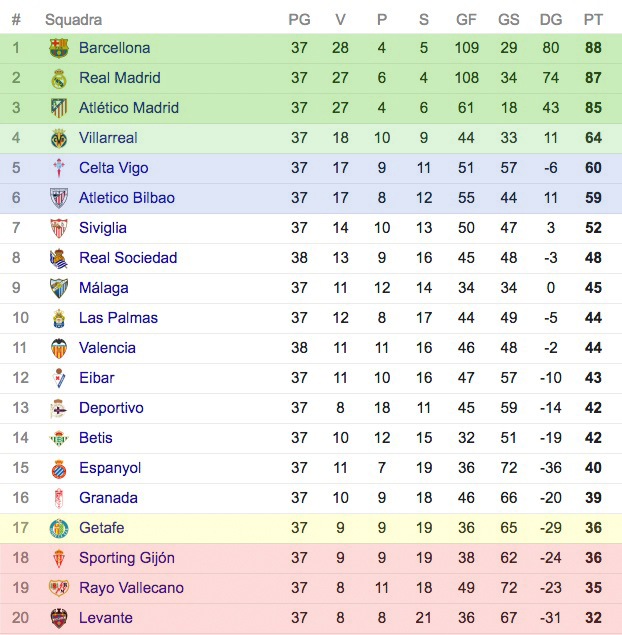Open the Rayo Vallecano team page
This screenshot has width=622, height=635.
(131, 588)
